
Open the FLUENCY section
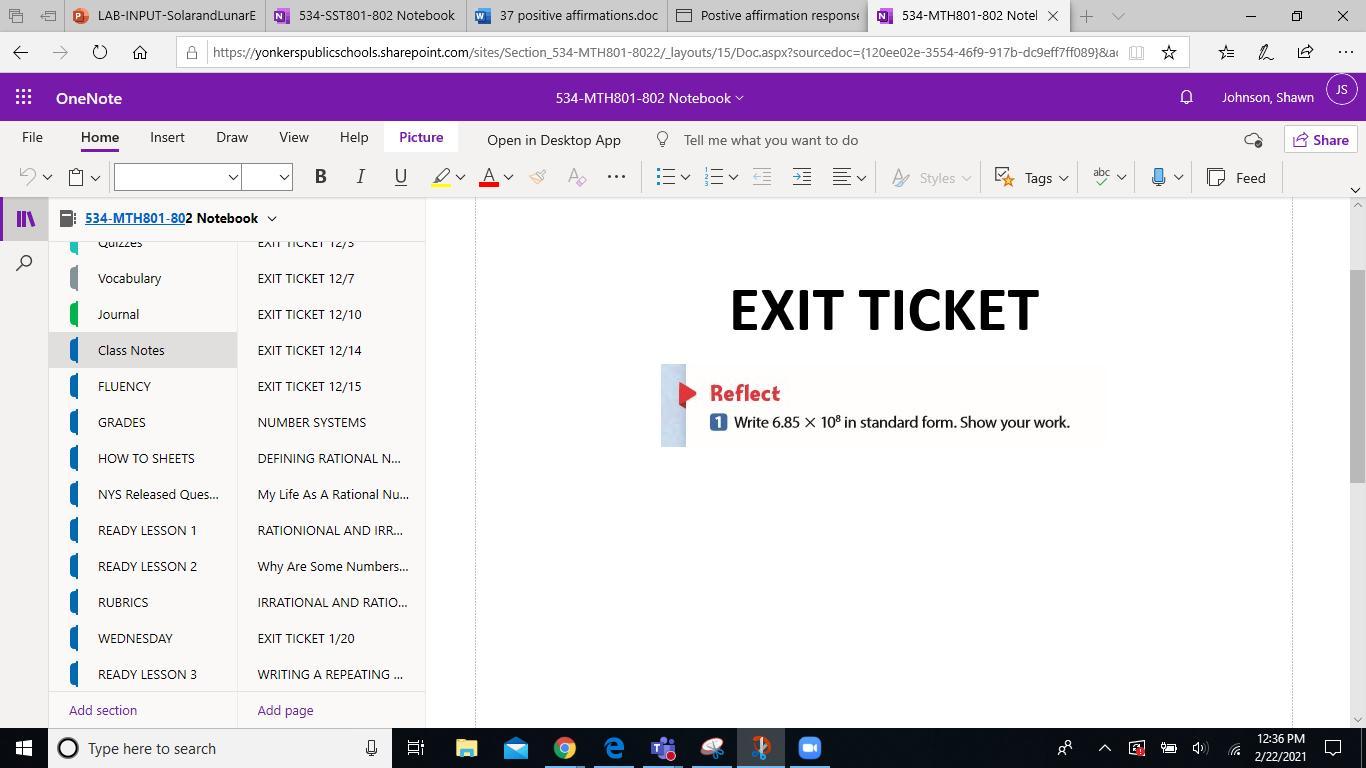(124, 386)
